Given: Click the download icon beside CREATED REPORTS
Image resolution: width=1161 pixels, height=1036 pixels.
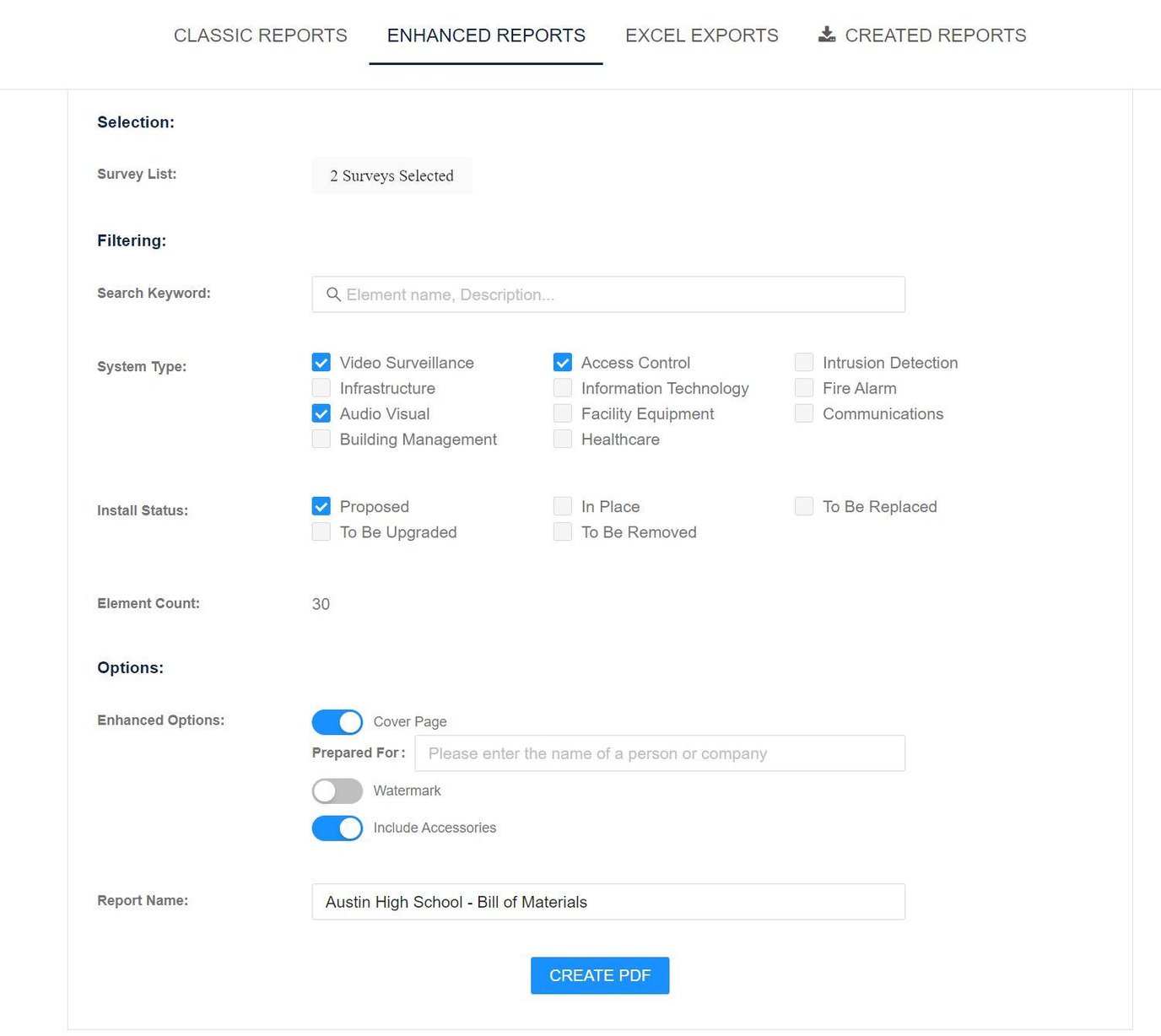Looking at the screenshot, I should tap(825, 35).
